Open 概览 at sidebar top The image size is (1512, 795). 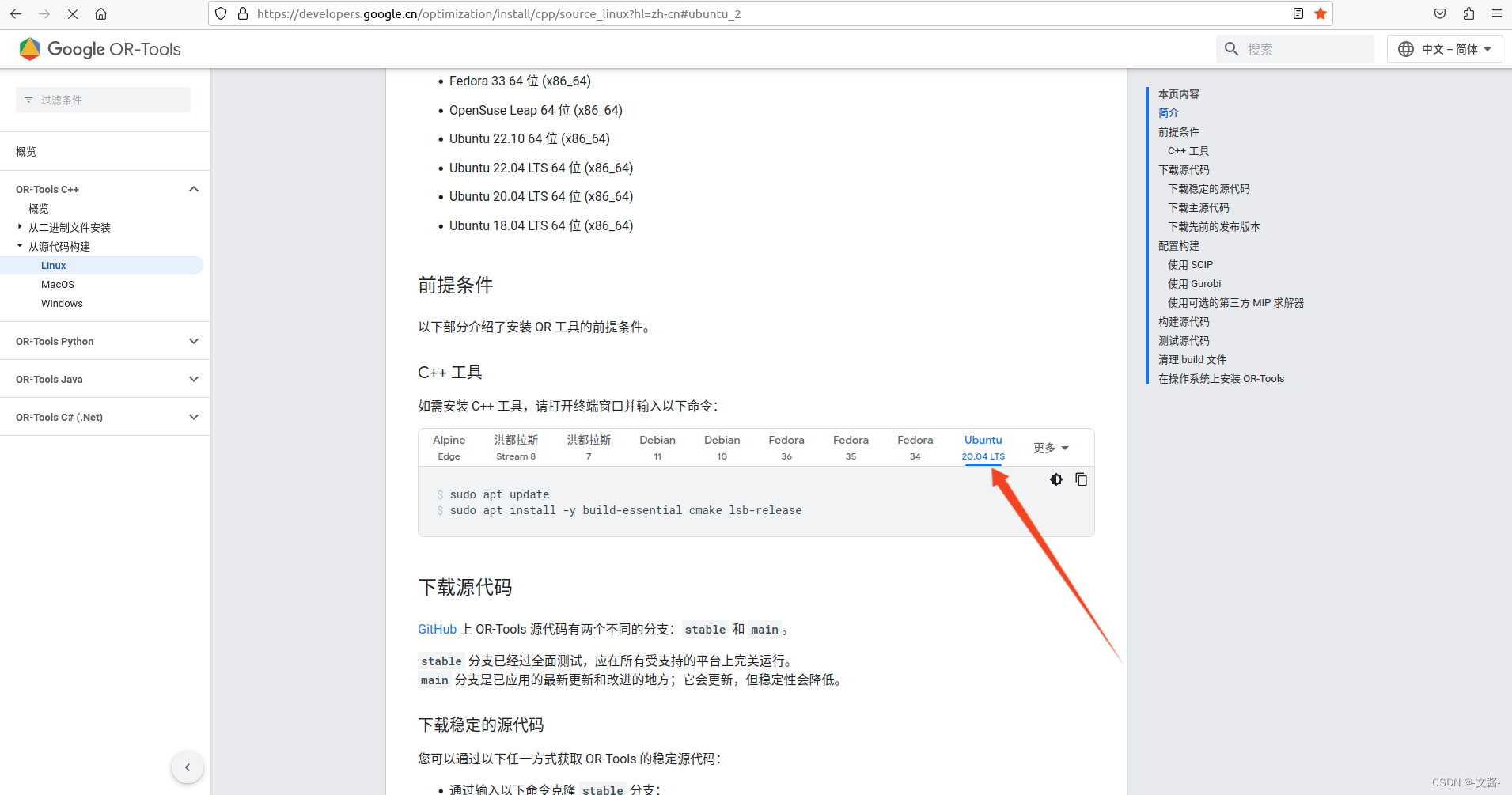point(26,151)
